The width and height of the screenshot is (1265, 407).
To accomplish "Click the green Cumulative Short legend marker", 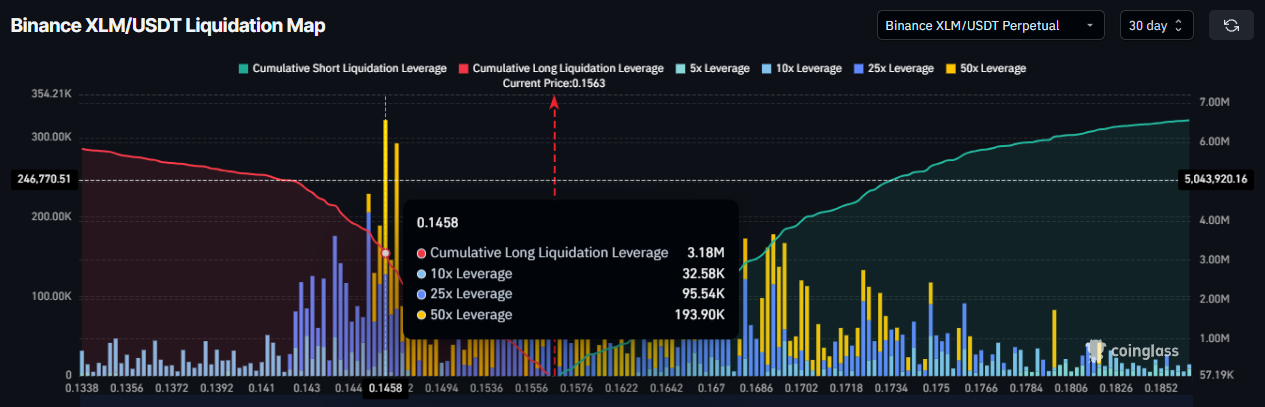I will pos(242,69).
